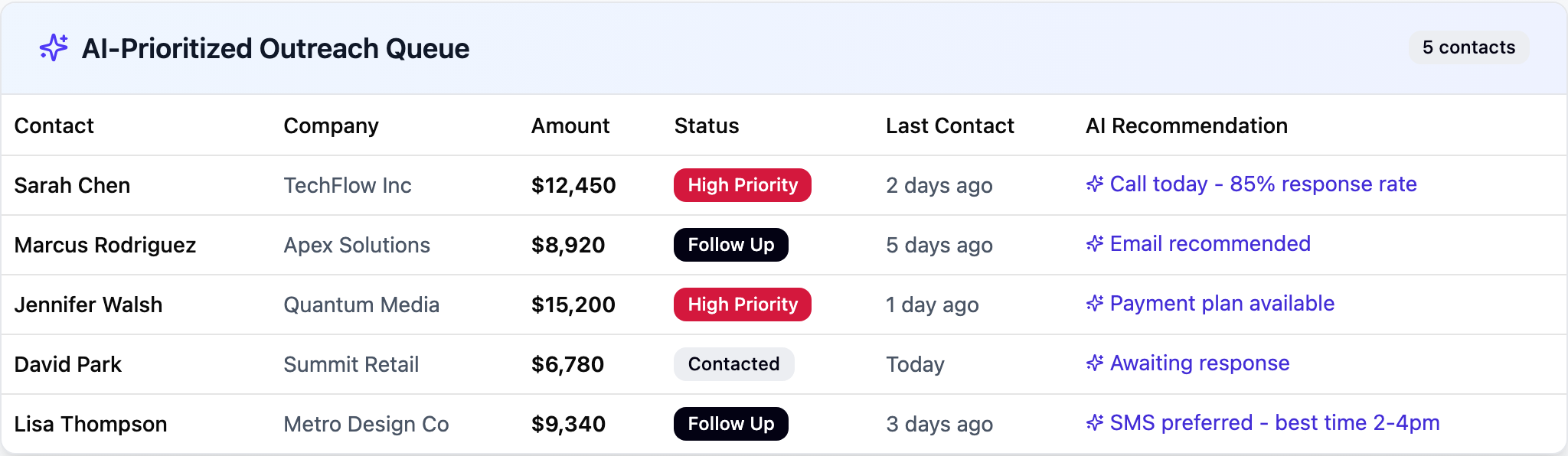The width and height of the screenshot is (1568, 456).
Task: Click the AI Recommendation column header
Action: point(1186,125)
